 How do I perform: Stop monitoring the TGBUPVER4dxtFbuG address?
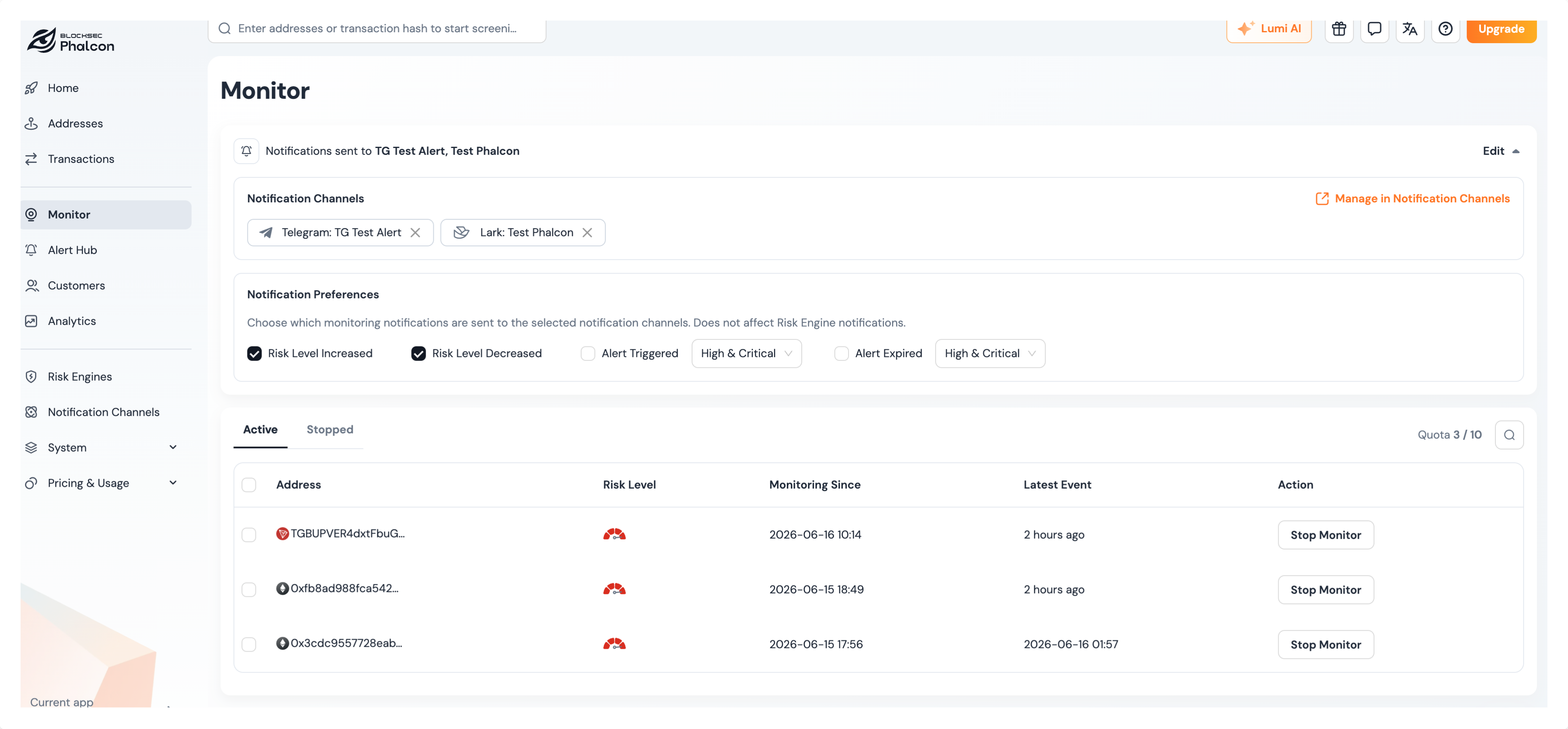pyautogui.click(x=1325, y=535)
